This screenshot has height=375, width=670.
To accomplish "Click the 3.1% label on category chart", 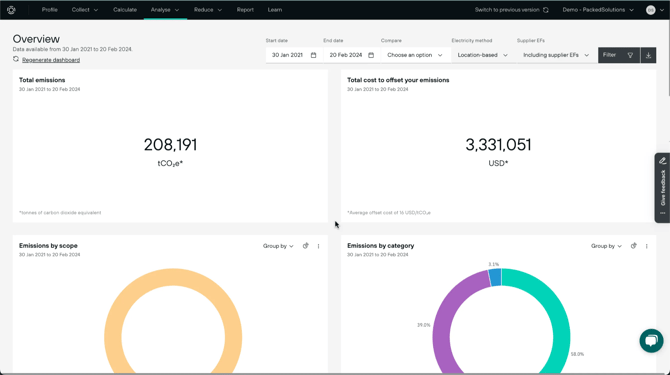I will click(x=494, y=264).
